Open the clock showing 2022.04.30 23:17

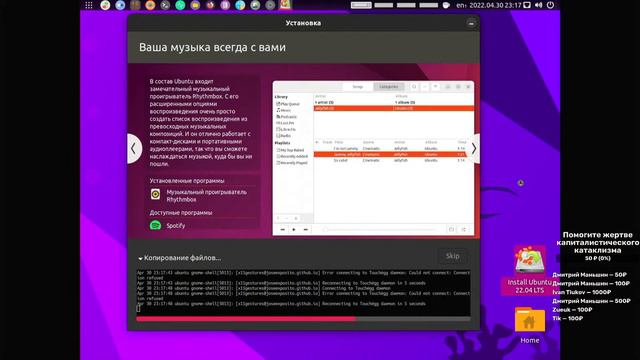pos(495,5)
